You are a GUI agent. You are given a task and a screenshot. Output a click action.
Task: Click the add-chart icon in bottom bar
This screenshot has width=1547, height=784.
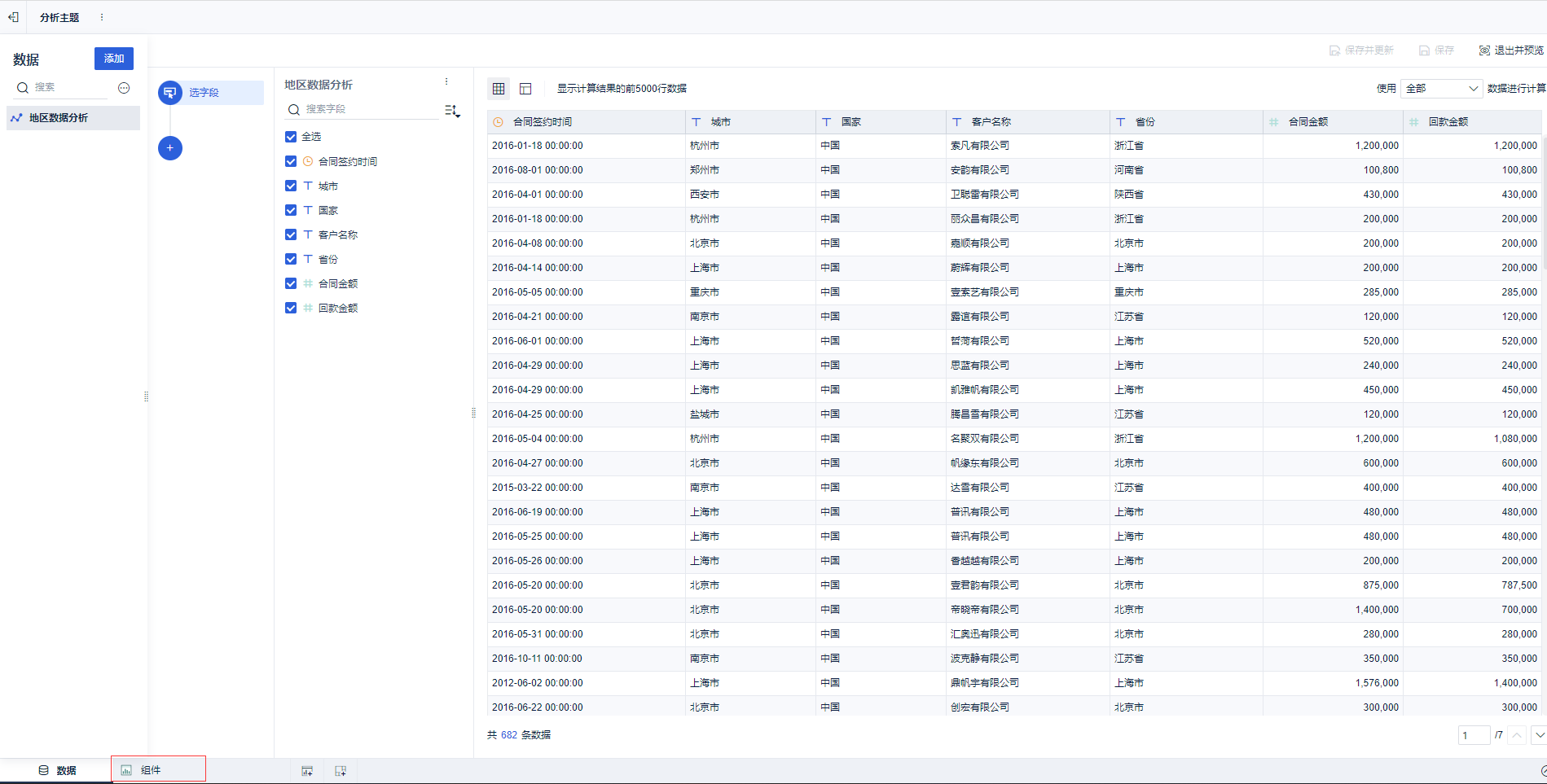click(307, 771)
